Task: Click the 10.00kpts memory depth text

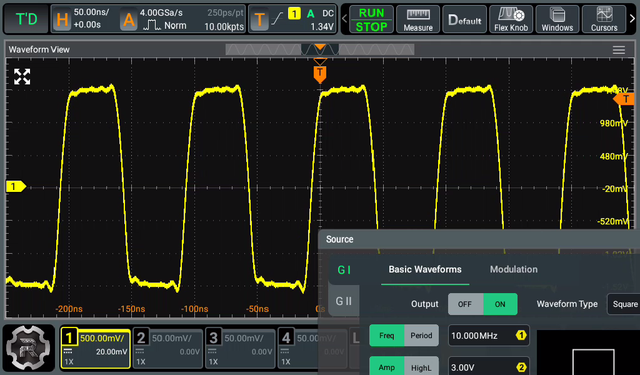Action: [224, 27]
